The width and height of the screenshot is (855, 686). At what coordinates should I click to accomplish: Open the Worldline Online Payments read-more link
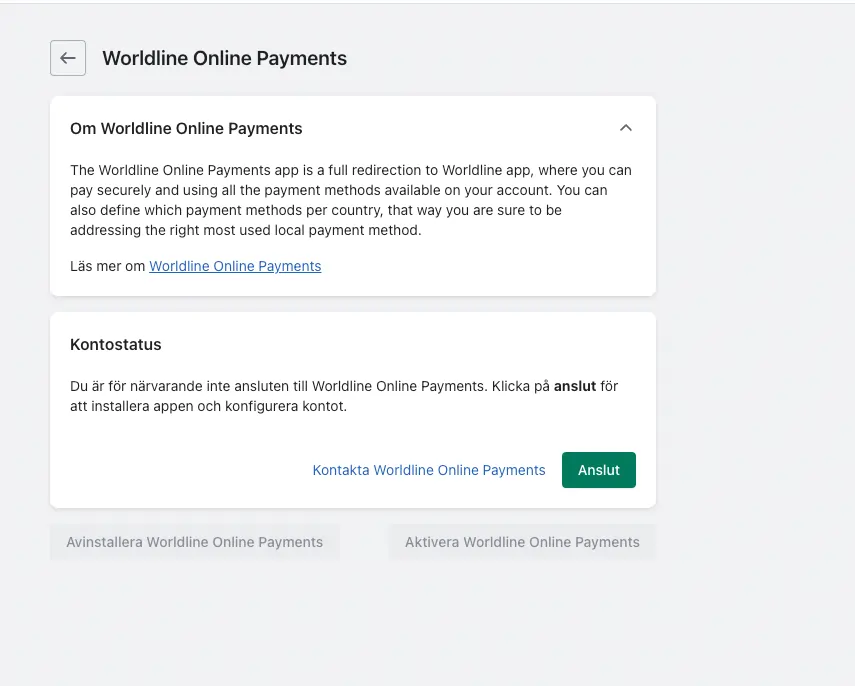point(235,266)
